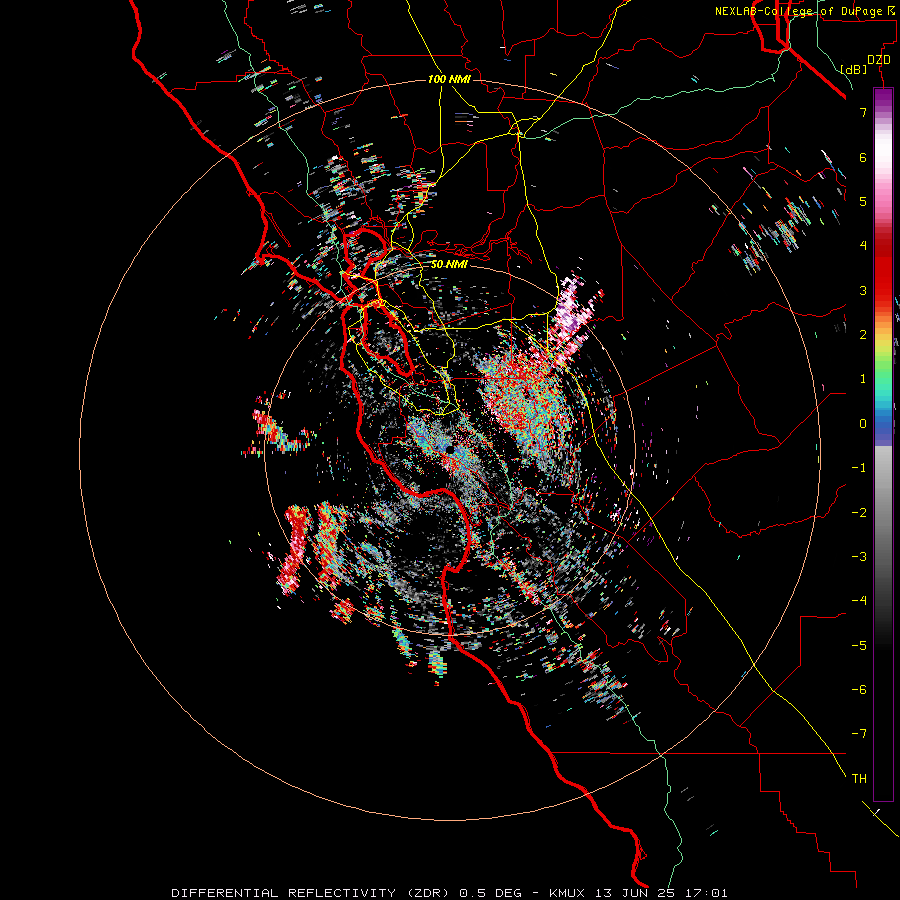Click the "-4" value on the dB scale
The height and width of the screenshot is (900, 900).
click(859, 601)
